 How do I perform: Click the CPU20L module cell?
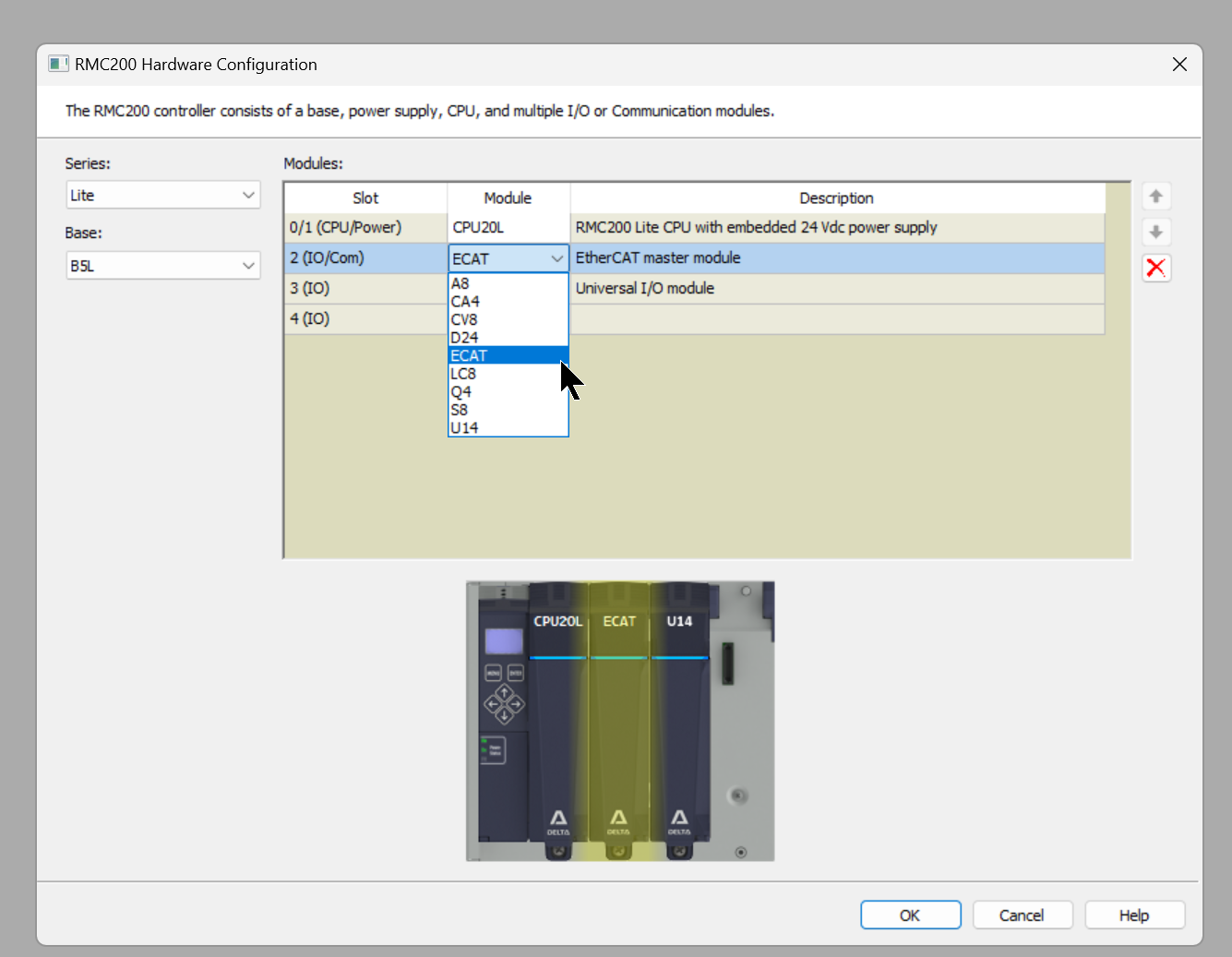coord(508,227)
